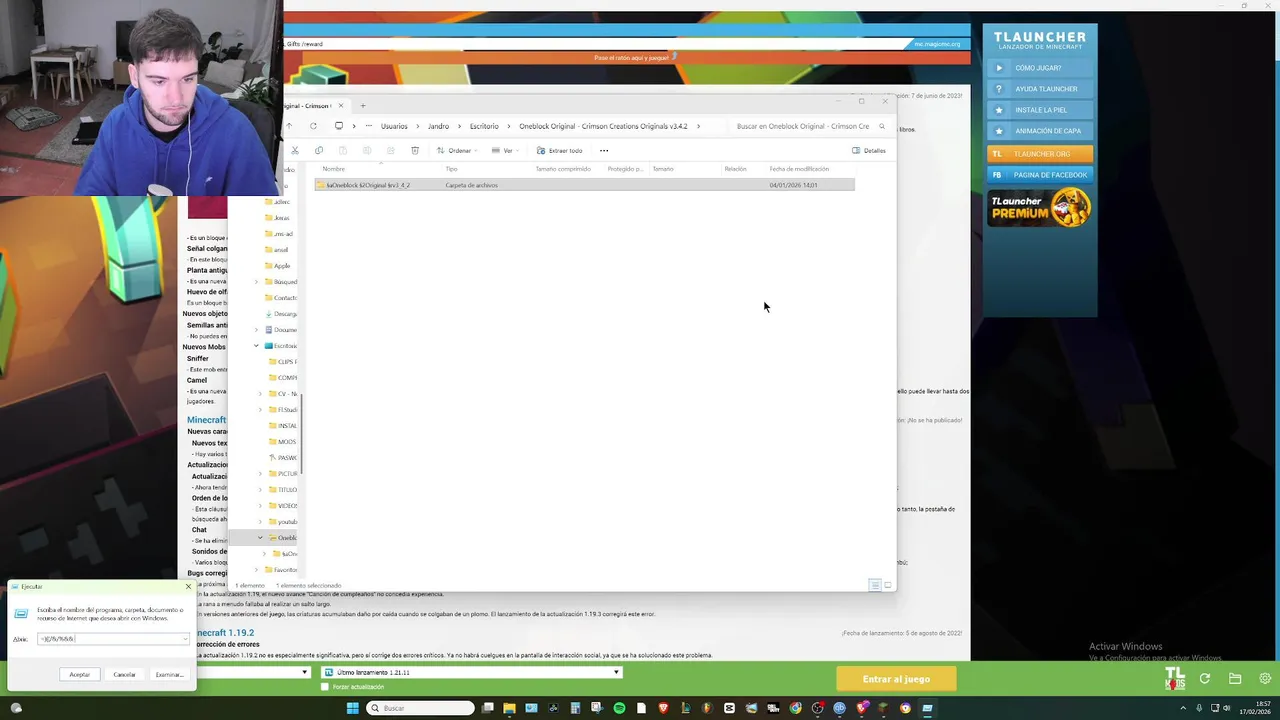Click Entrar al juego button in TLauncher
Viewport: 1280px width, 720px height.
coord(896,679)
